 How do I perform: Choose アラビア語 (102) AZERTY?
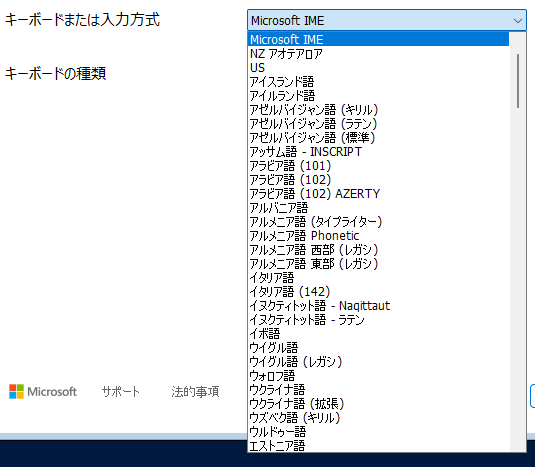(x=378, y=193)
